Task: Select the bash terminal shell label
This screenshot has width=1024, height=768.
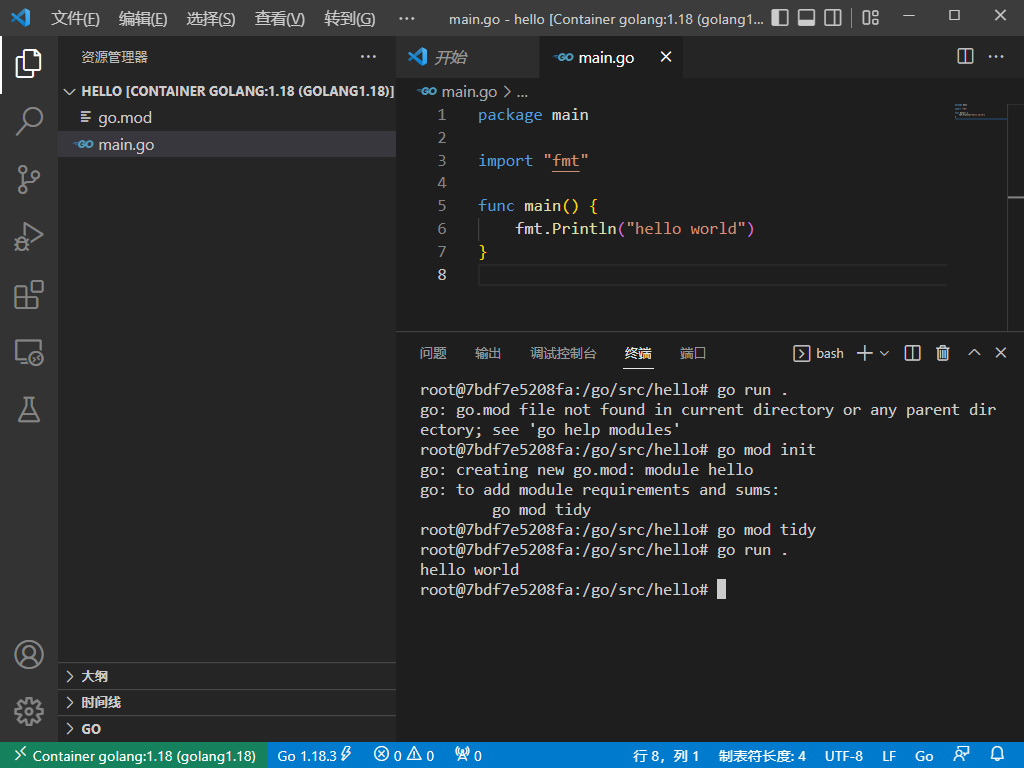Action: (x=818, y=353)
